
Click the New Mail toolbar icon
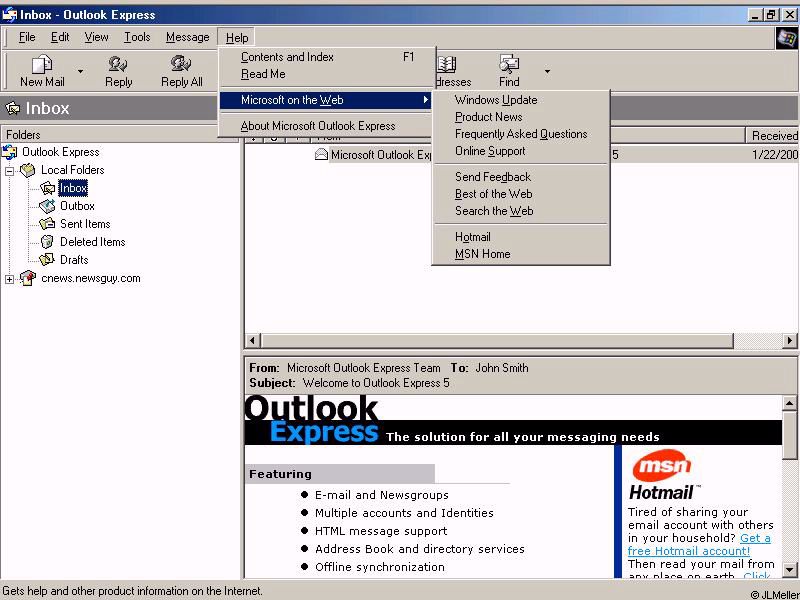click(x=42, y=65)
